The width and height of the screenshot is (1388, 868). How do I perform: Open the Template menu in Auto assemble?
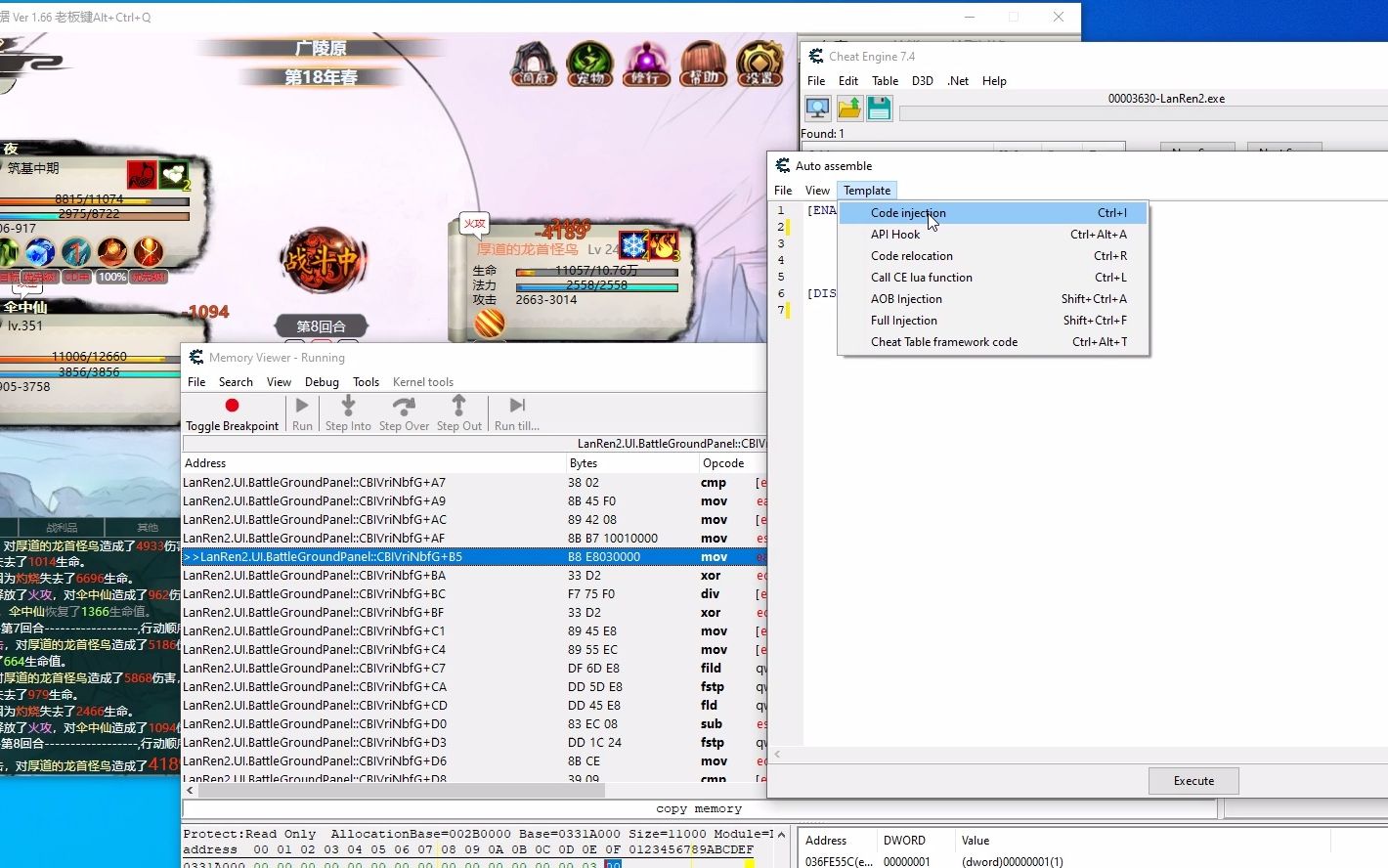pos(867,191)
